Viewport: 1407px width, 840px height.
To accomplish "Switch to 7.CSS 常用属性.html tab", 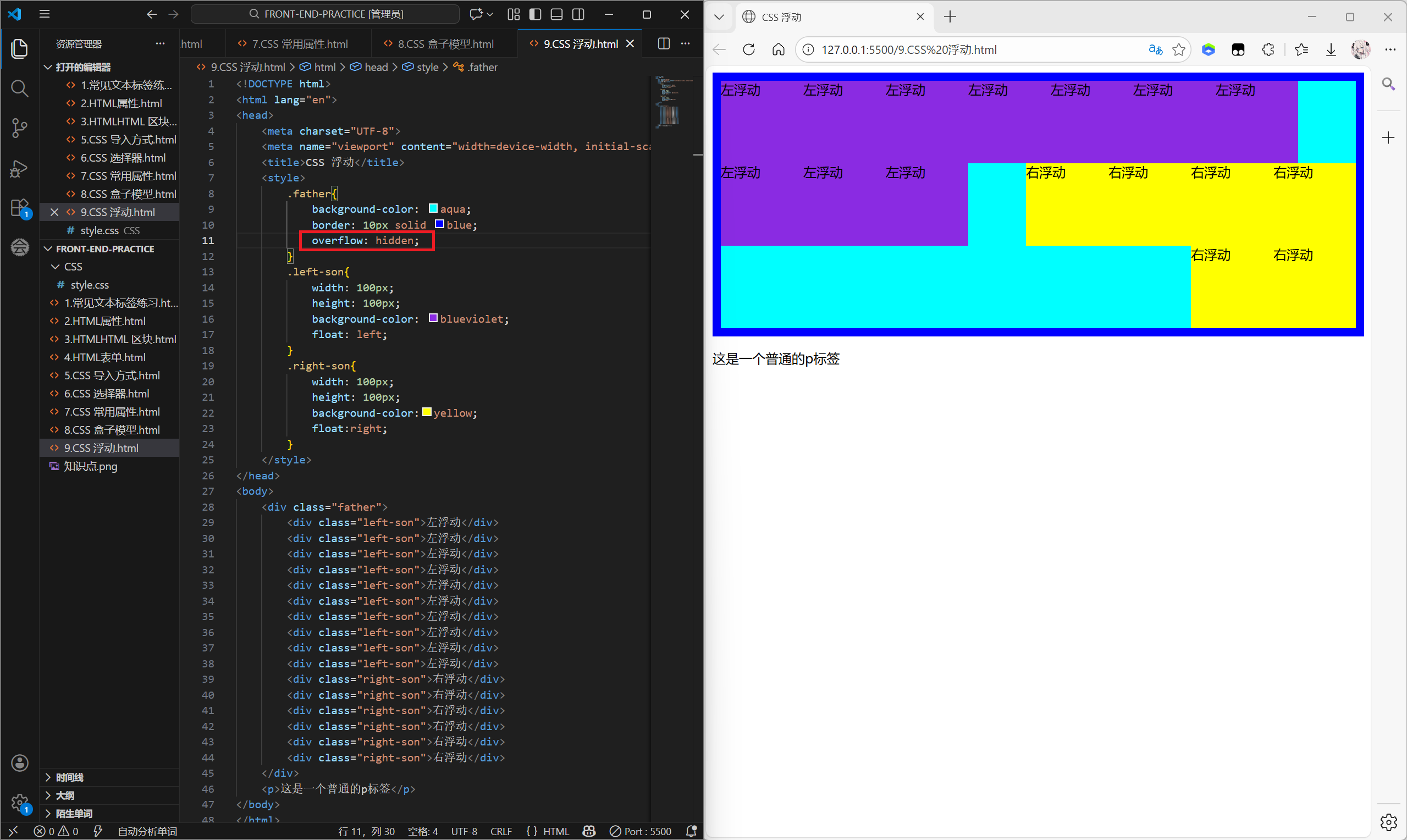I will point(300,43).
